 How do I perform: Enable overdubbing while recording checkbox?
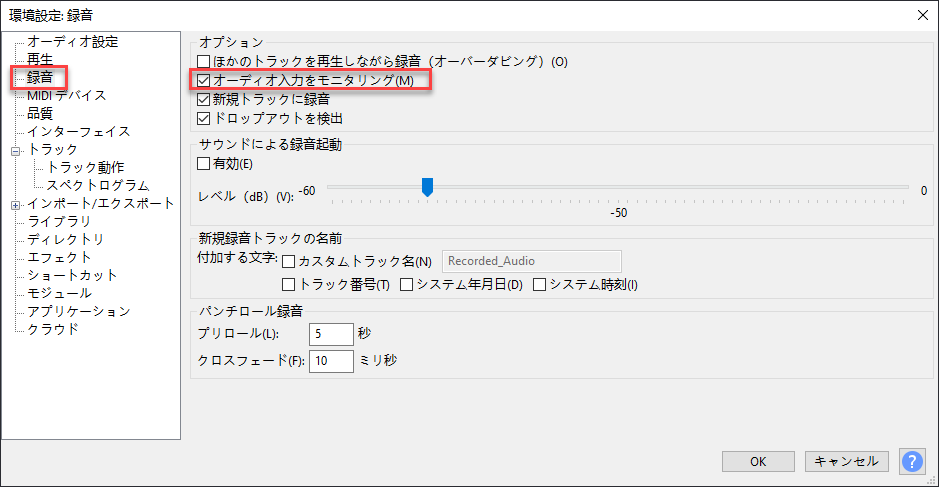pyautogui.click(x=205, y=62)
